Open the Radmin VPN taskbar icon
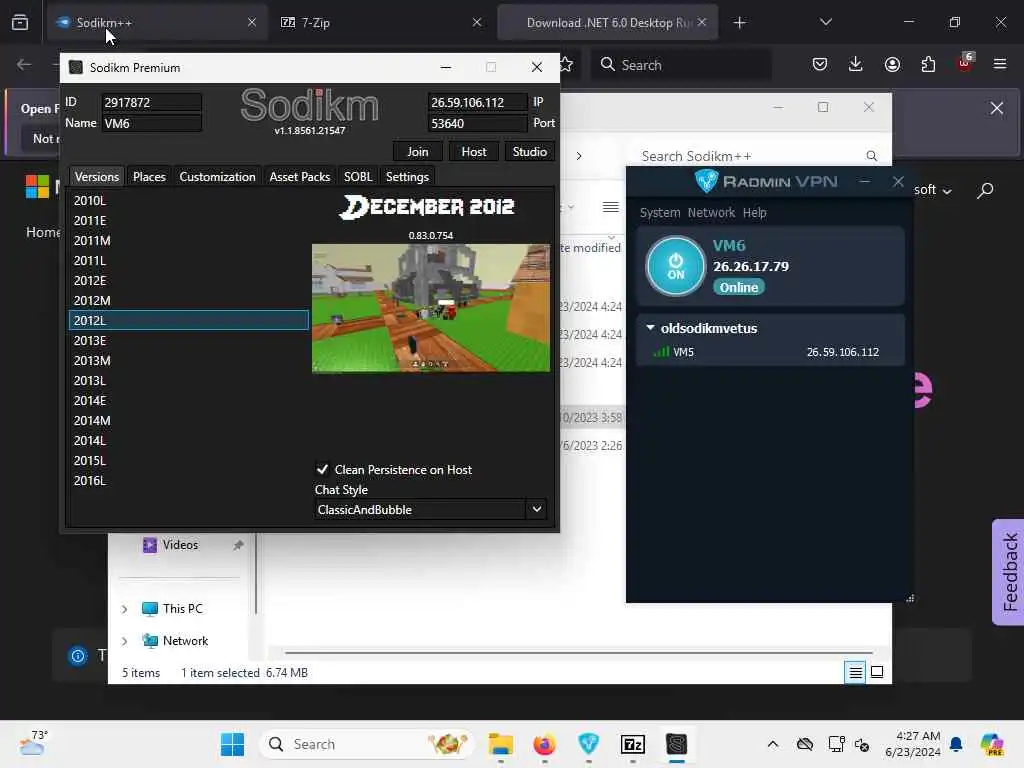 pyautogui.click(x=588, y=744)
